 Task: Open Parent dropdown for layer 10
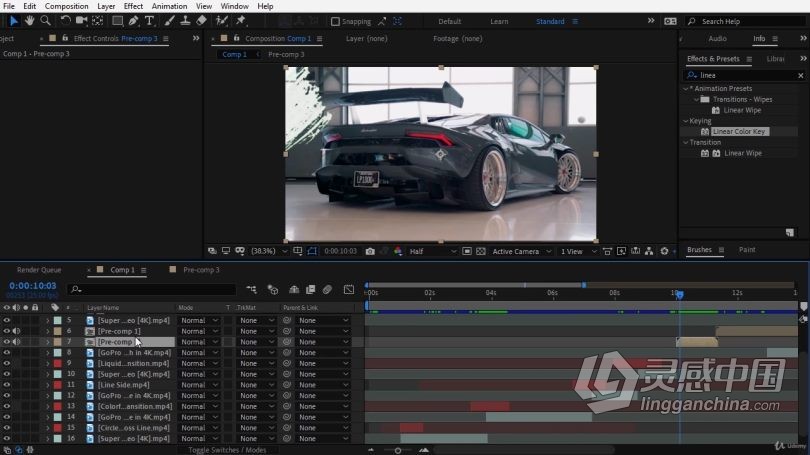(323, 374)
